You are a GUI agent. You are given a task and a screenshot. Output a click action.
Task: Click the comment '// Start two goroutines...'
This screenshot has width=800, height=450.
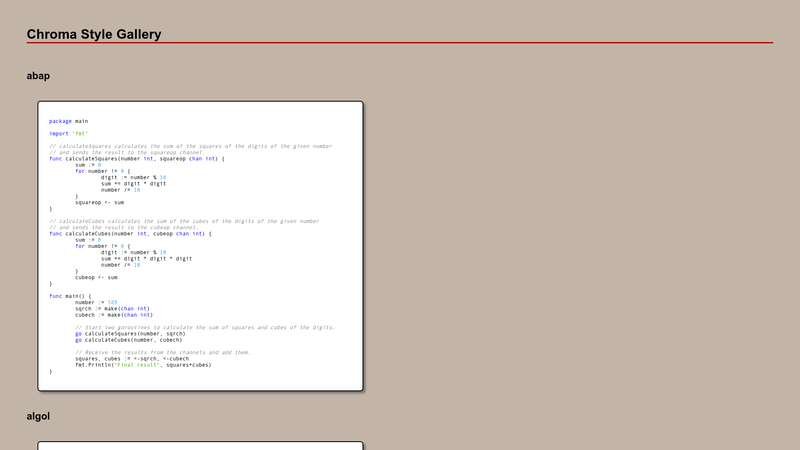[205, 328]
